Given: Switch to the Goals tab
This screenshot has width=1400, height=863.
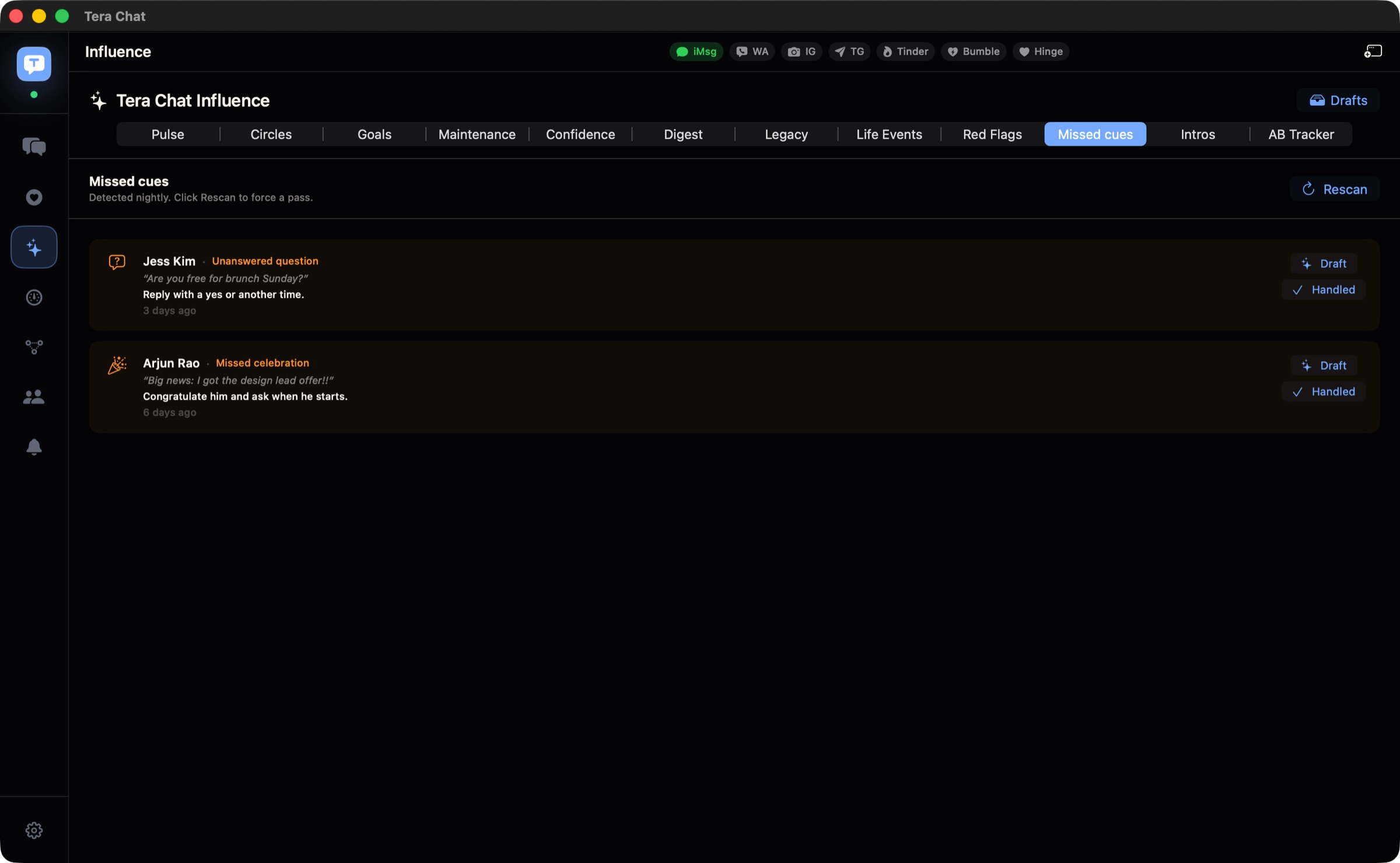Looking at the screenshot, I should 374,134.
